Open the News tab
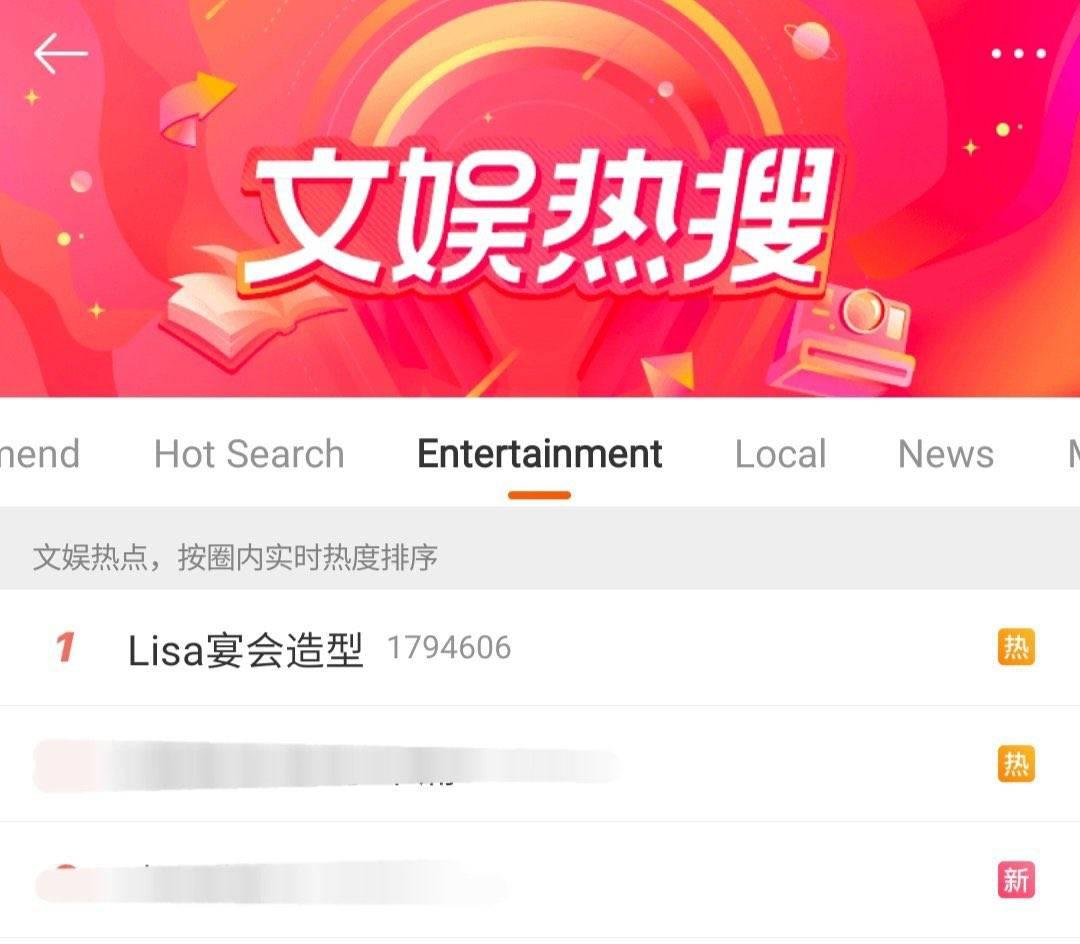 click(946, 454)
